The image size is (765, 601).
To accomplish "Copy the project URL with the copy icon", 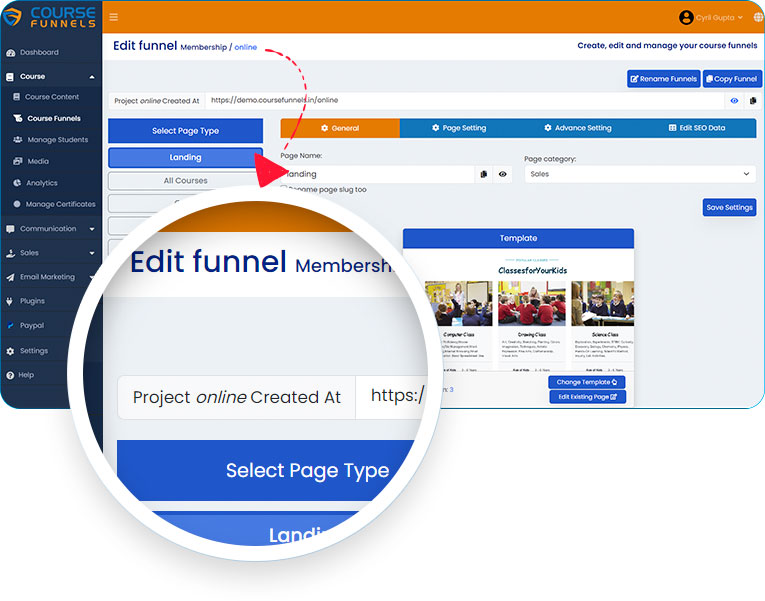I will [x=753, y=101].
